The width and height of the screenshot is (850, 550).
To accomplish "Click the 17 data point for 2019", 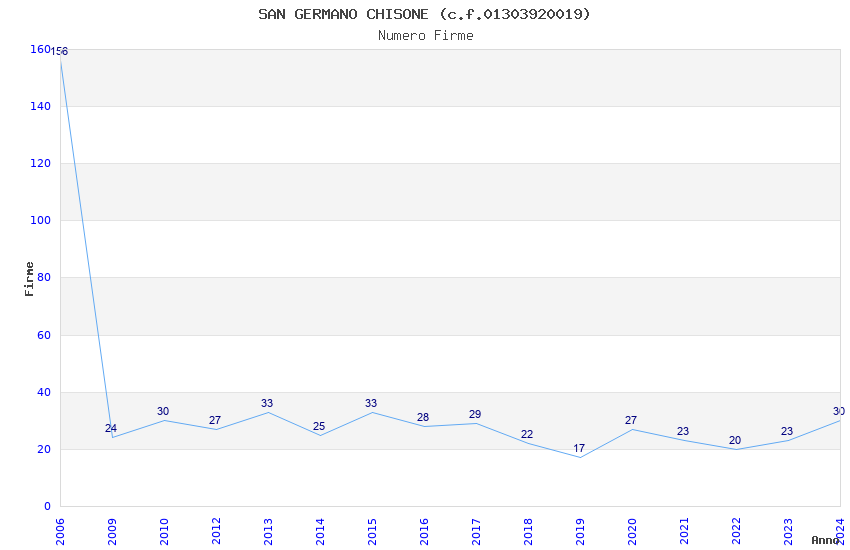I will pyautogui.click(x=580, y=457).
